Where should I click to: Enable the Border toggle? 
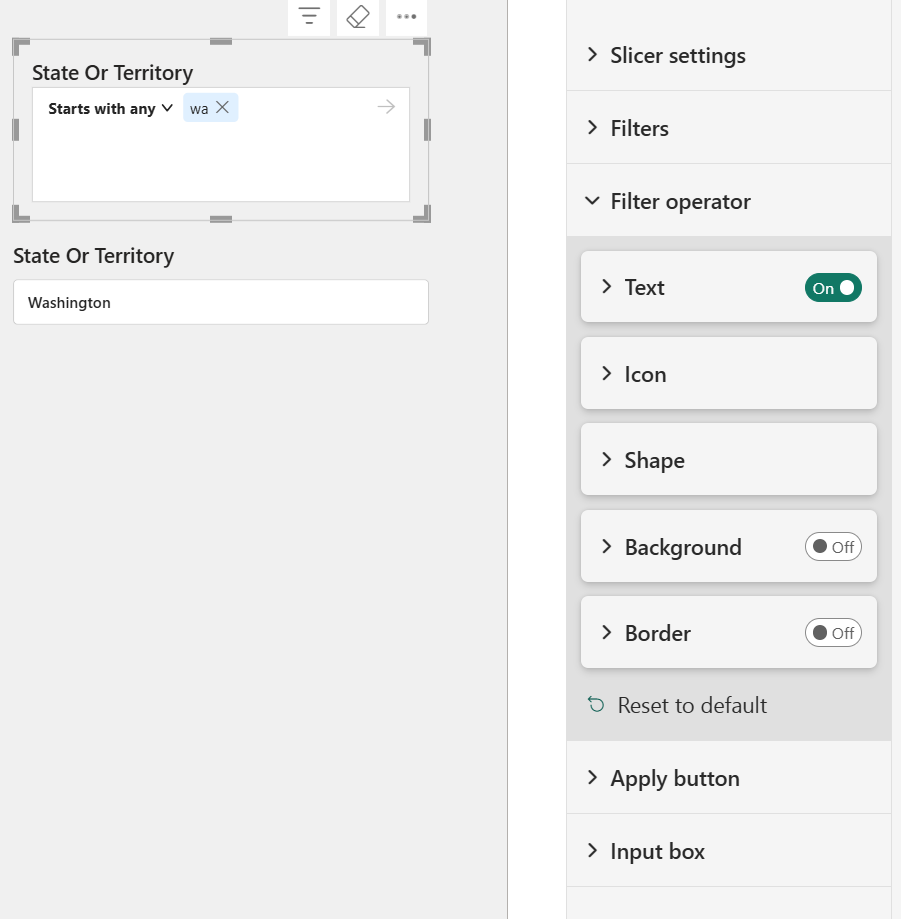tap(833, 633)
